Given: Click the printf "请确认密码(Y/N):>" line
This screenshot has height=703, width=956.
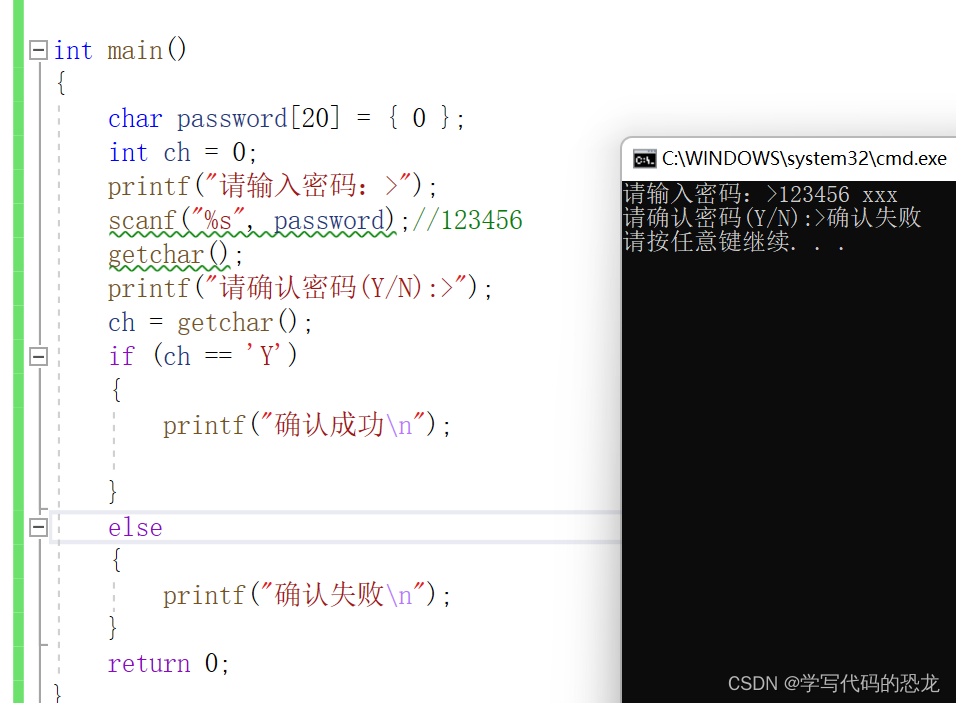Looking at the screenshot, I should (299, 288).
